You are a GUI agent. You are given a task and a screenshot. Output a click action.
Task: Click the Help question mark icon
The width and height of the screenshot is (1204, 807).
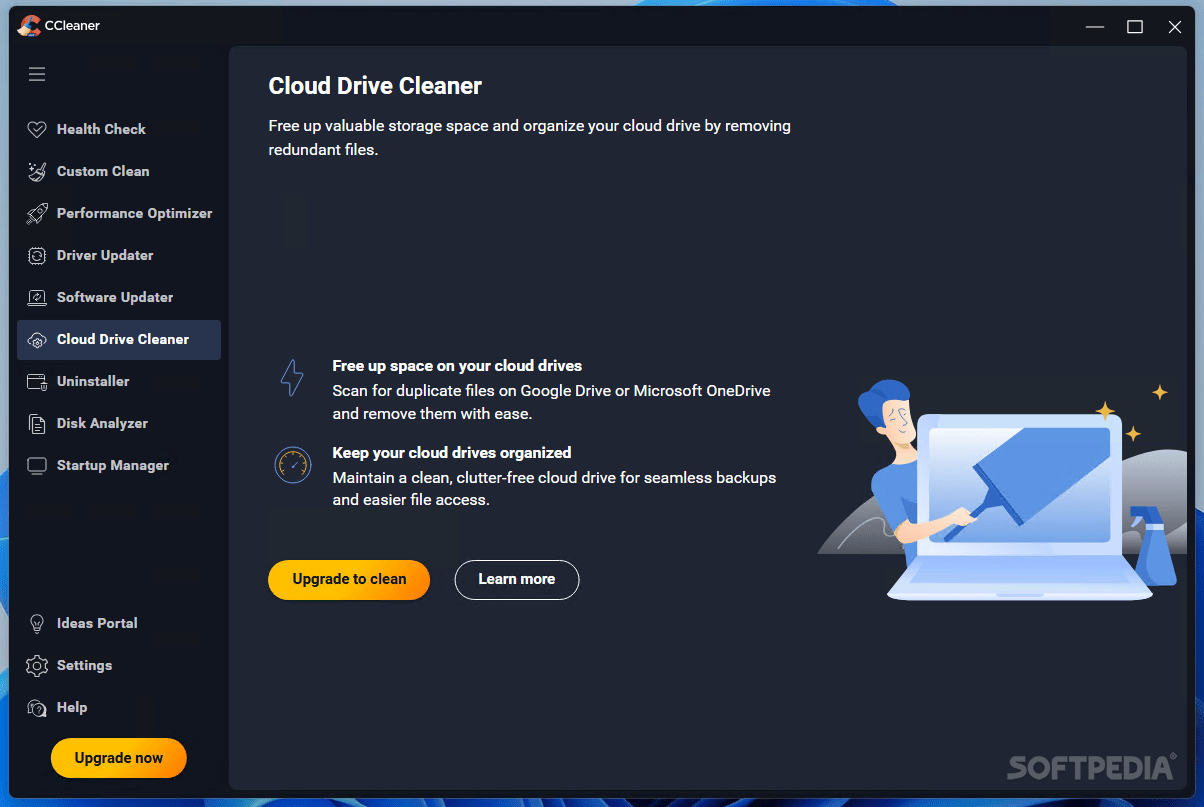click(37, 707)
